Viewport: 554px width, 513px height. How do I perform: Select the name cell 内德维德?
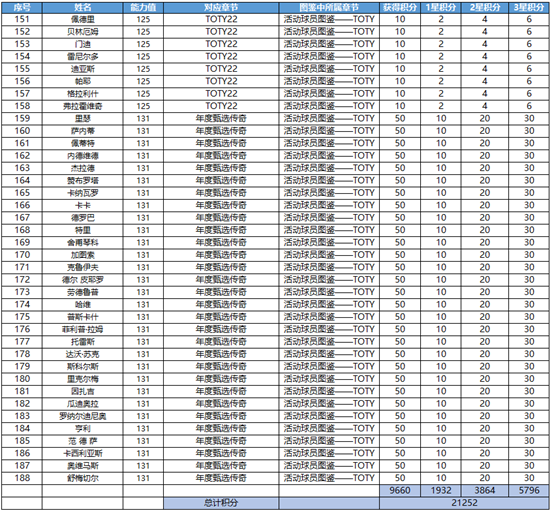(x=83, y=156)
